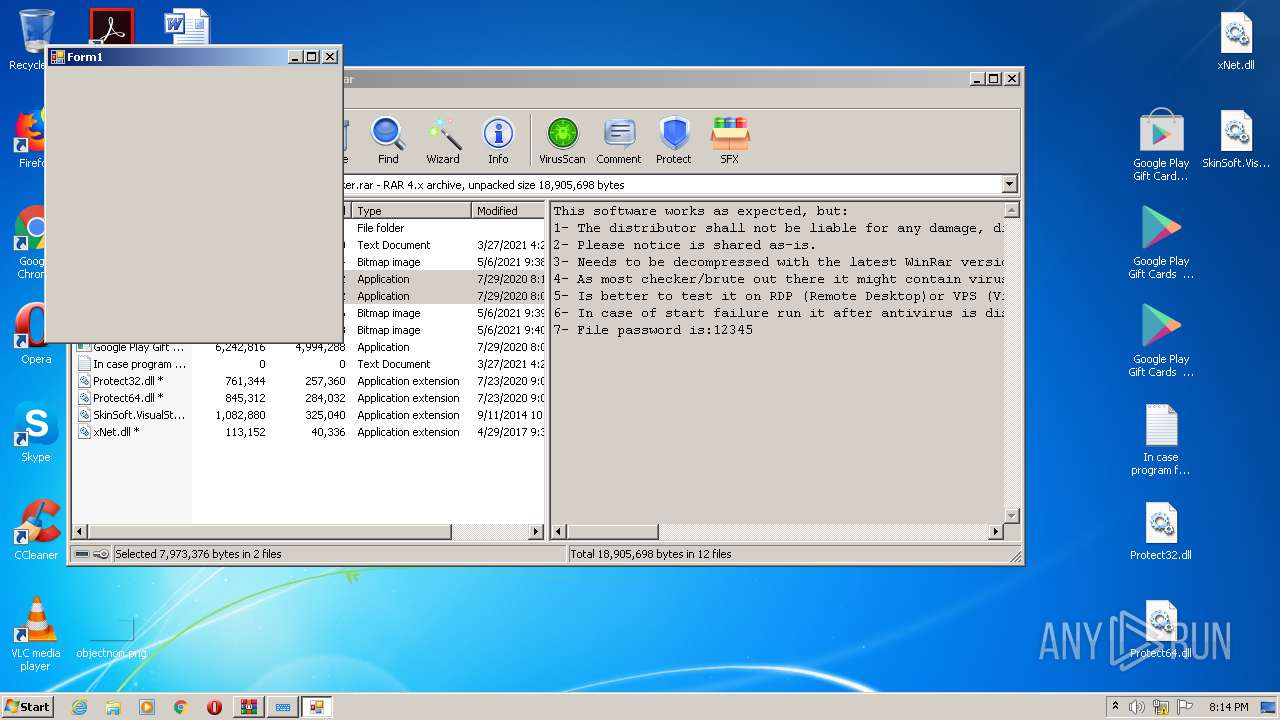Image resolution: width=1280 pixels, height=720 pixels.
Task: Launch Chrome from the taskbar
Action: tap(181, 707)
